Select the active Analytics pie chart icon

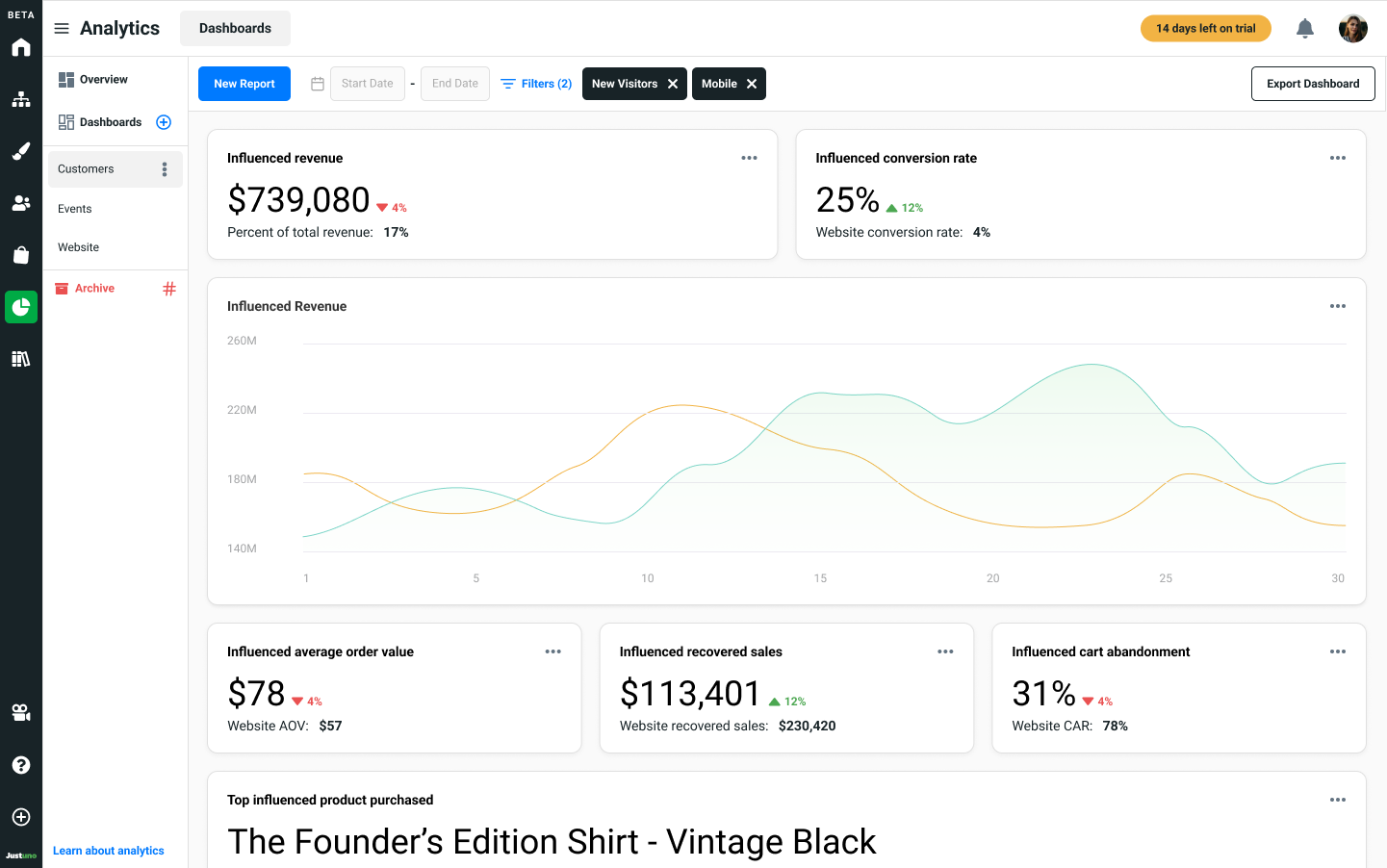[x=21, y=307]
